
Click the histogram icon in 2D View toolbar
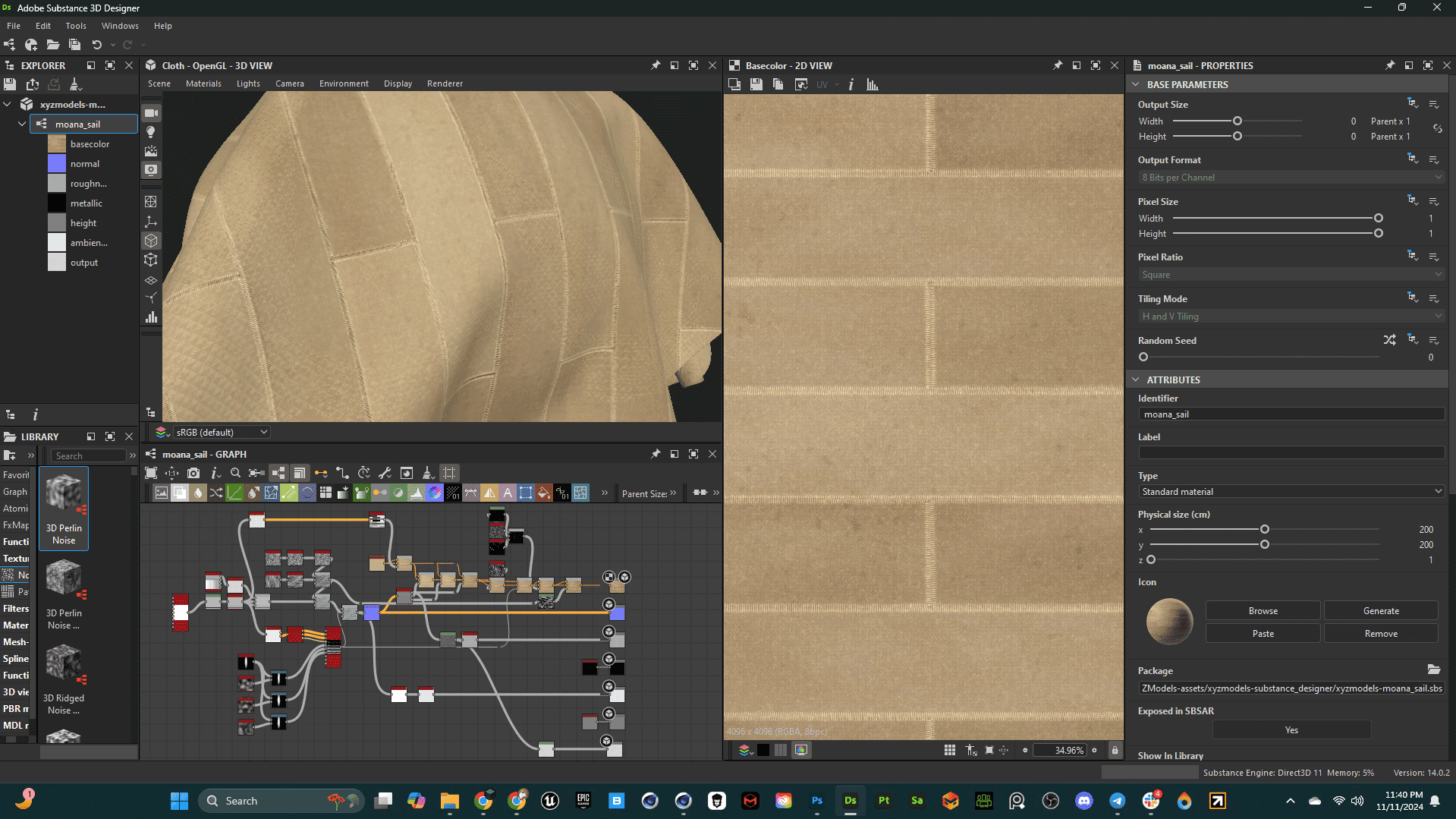[x=873, y=84]
